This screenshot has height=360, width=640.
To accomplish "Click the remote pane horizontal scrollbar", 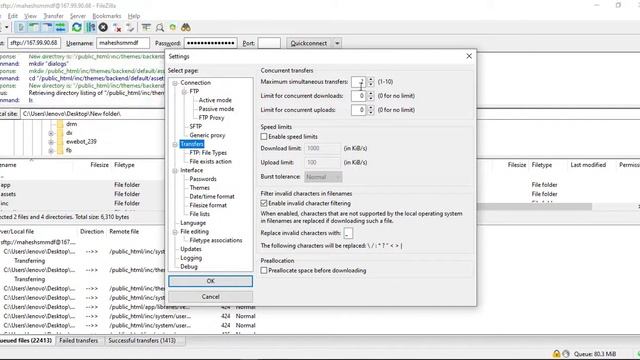I will coord(534,207).
